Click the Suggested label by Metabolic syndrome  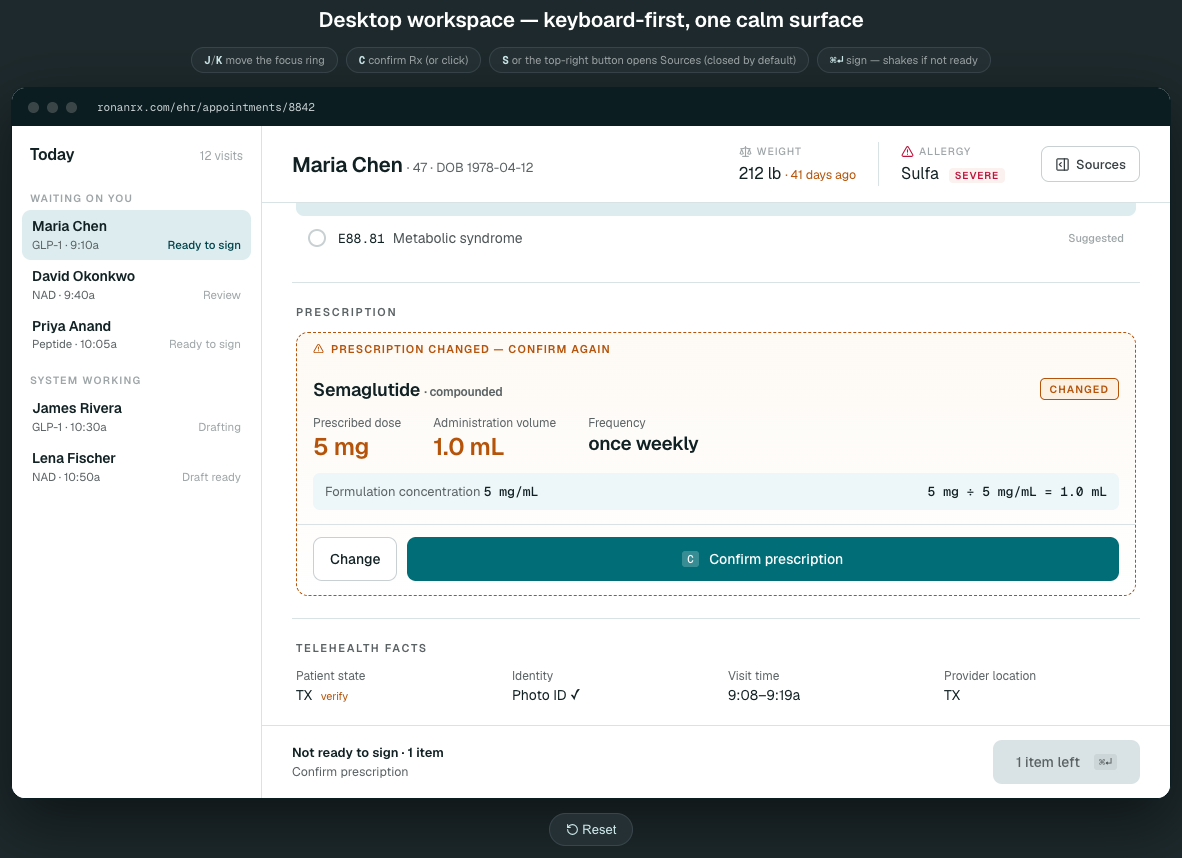tap(1095, 238)
